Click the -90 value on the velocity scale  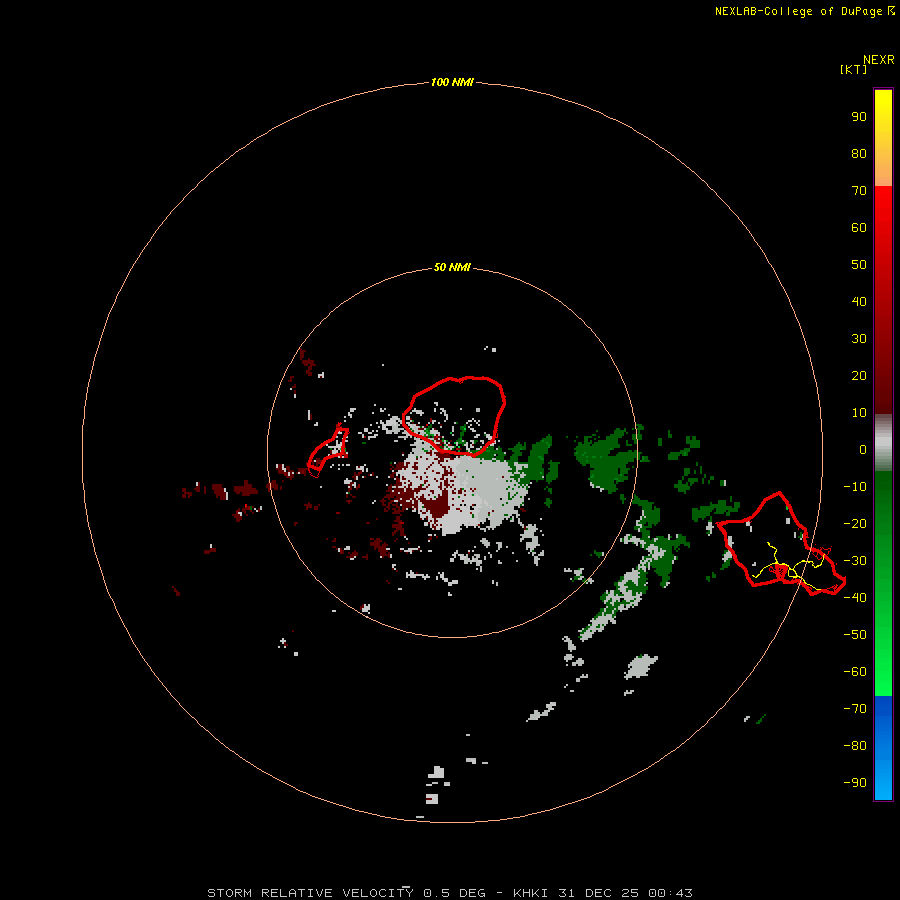(x=855, y=782)
